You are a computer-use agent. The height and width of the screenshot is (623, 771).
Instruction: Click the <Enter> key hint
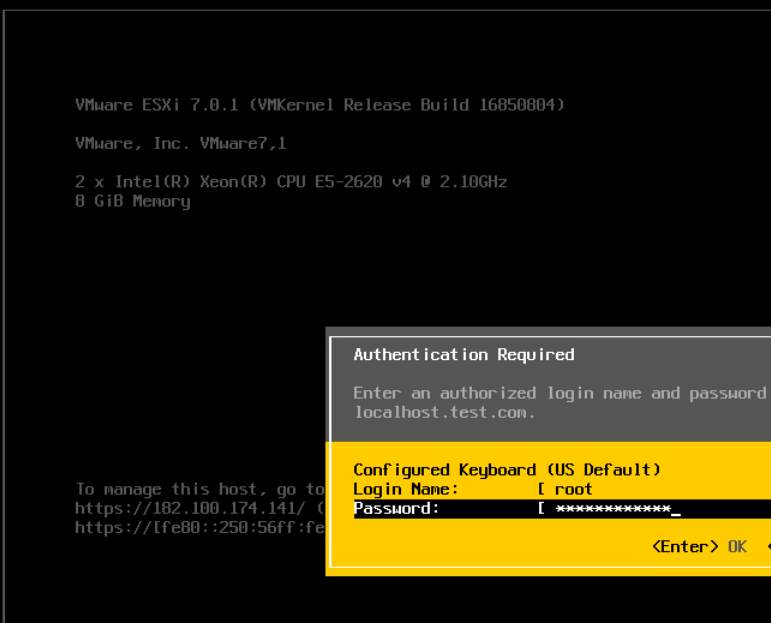[685, 546]
